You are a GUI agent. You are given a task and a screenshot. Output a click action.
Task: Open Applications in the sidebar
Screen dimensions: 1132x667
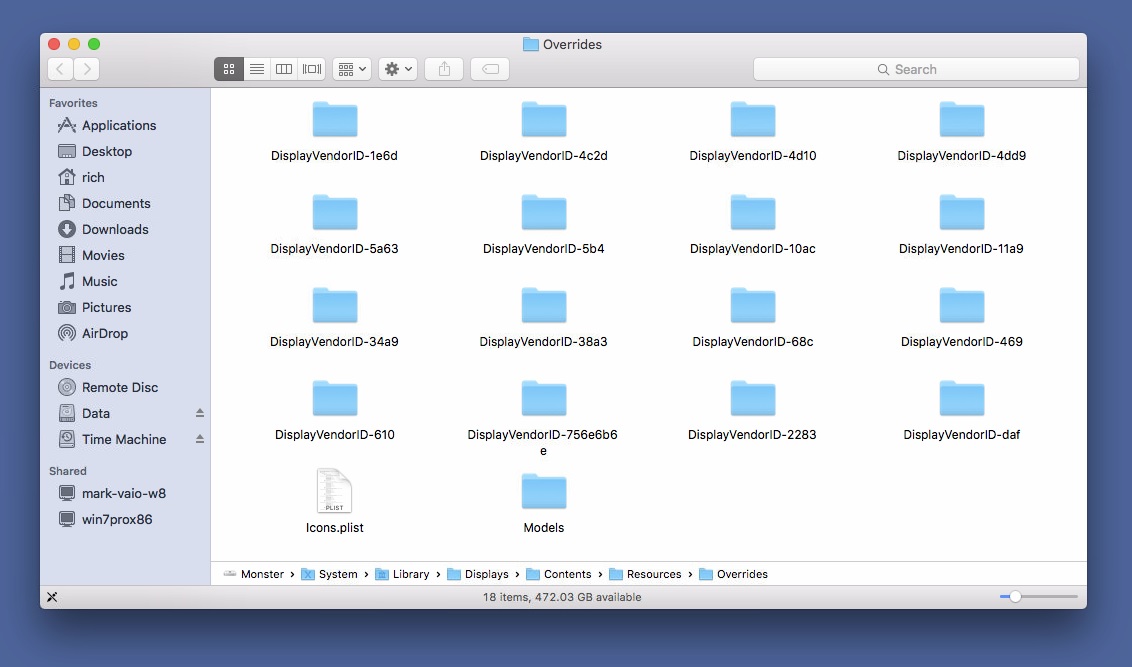pos(107,126)
